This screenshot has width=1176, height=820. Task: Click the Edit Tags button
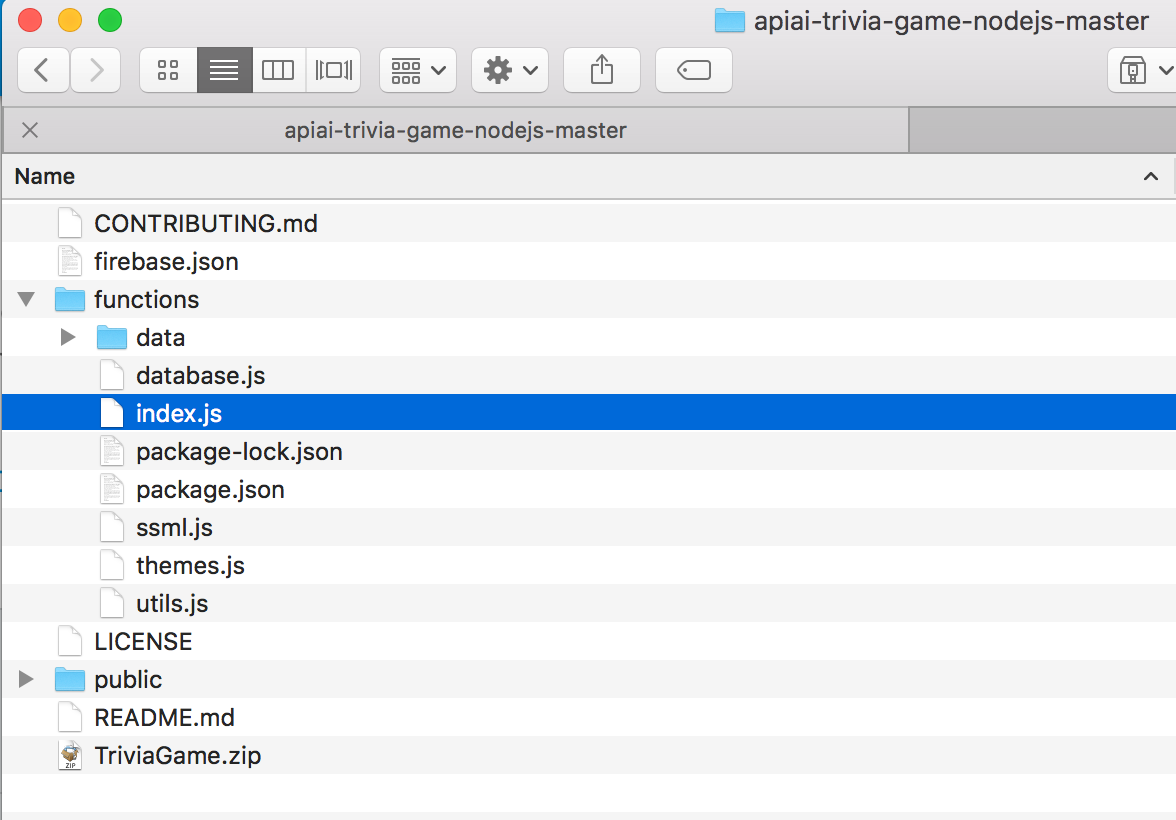[694, 71]
